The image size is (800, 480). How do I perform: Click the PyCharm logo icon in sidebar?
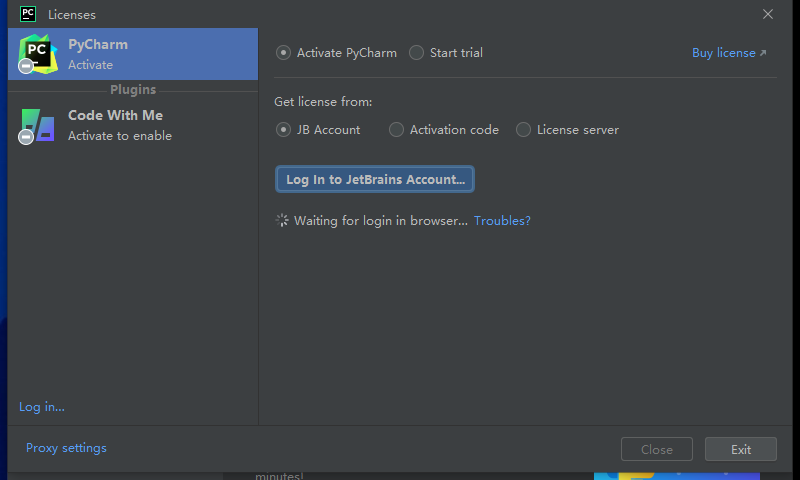[x=37, y=54]
